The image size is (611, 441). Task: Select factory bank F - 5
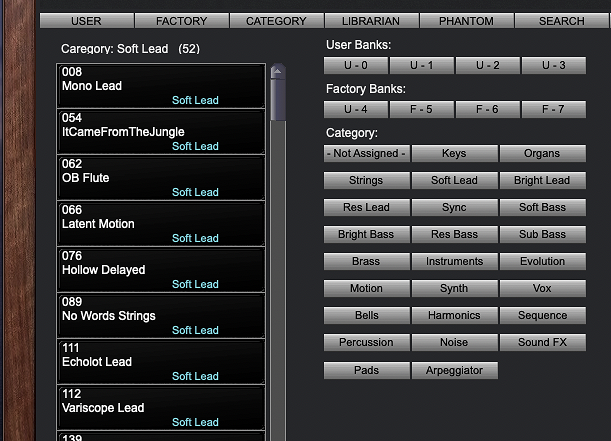point(421,110)
